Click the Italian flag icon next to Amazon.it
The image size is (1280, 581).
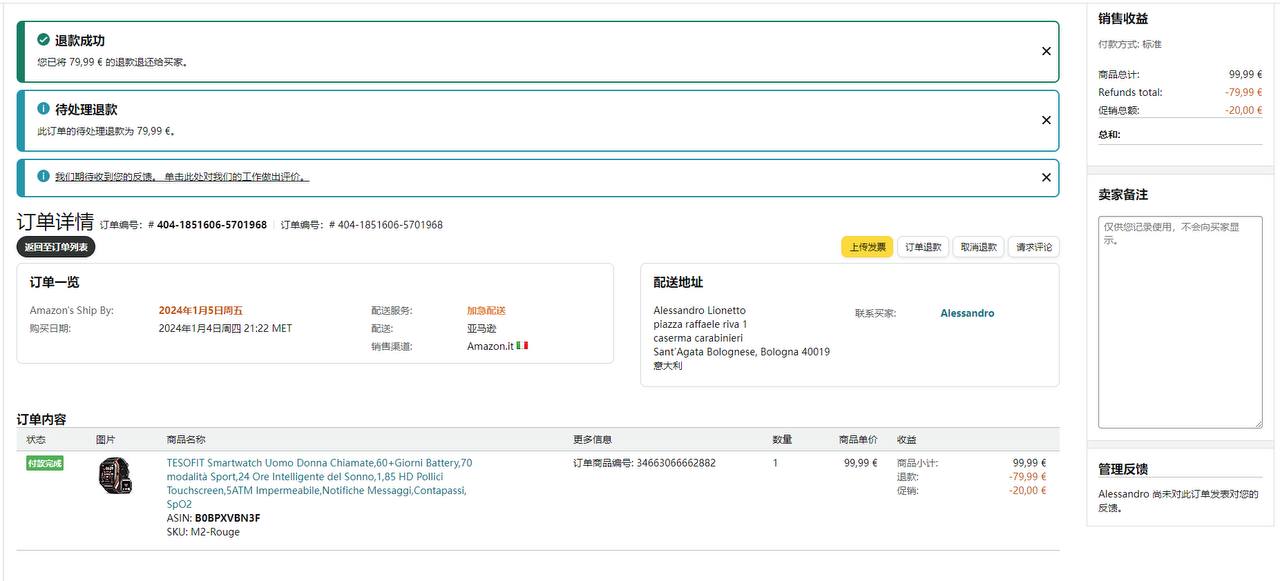point(522,346)
